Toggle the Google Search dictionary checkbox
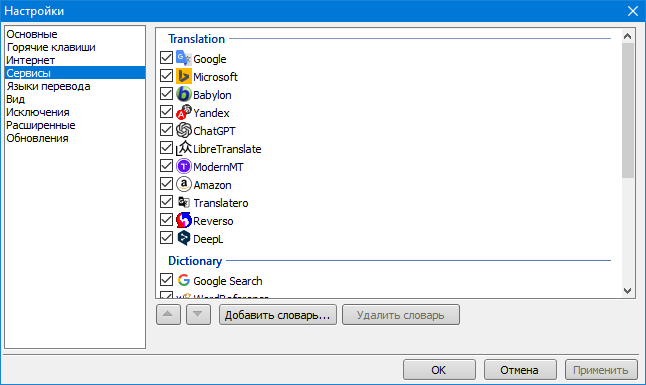646x385 pixels. click(x=166, y=280)
